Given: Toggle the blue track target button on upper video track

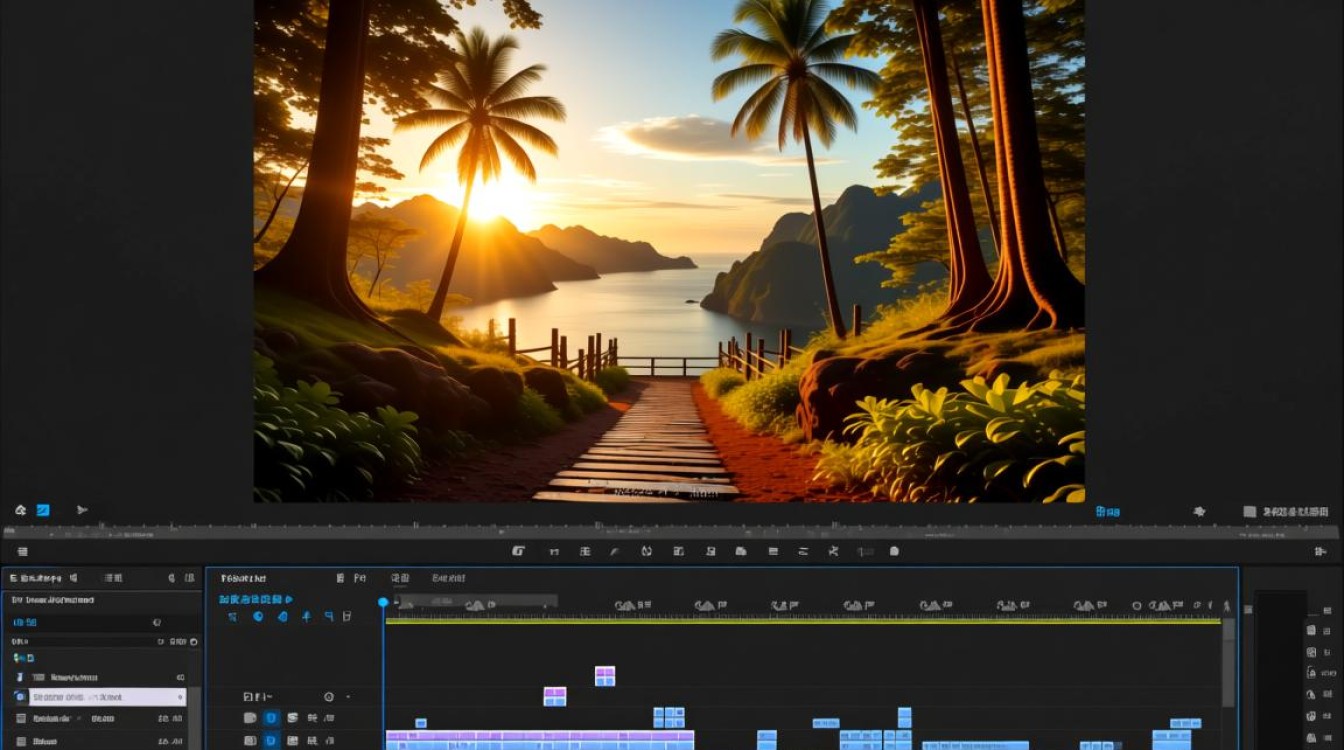Looking at the screenshot, I should coord(271,718).
